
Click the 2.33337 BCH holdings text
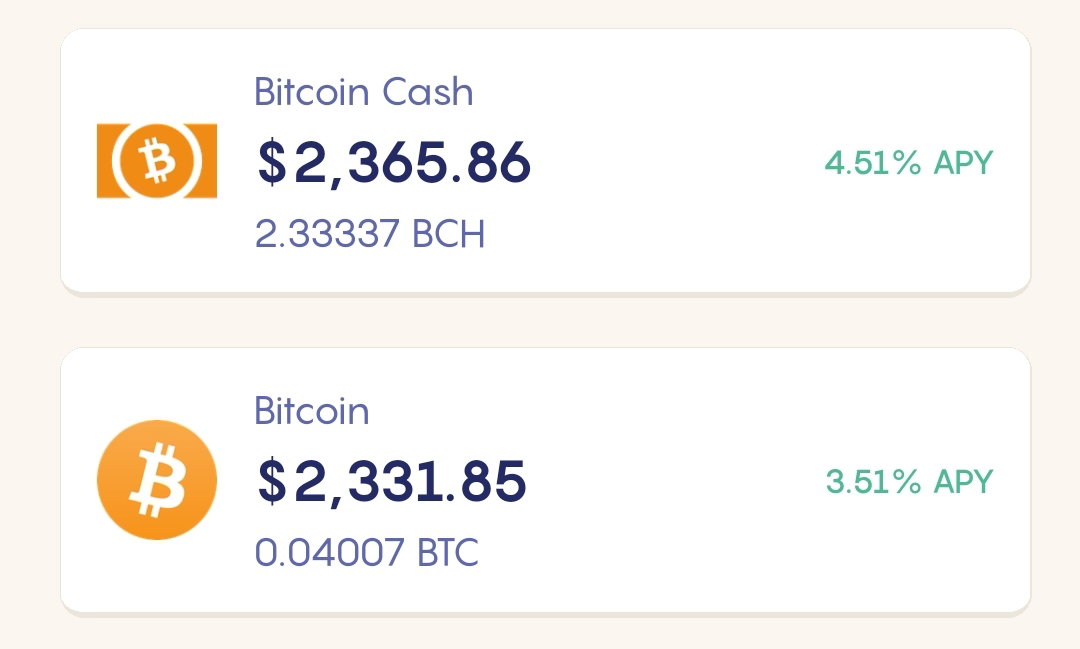370,234
